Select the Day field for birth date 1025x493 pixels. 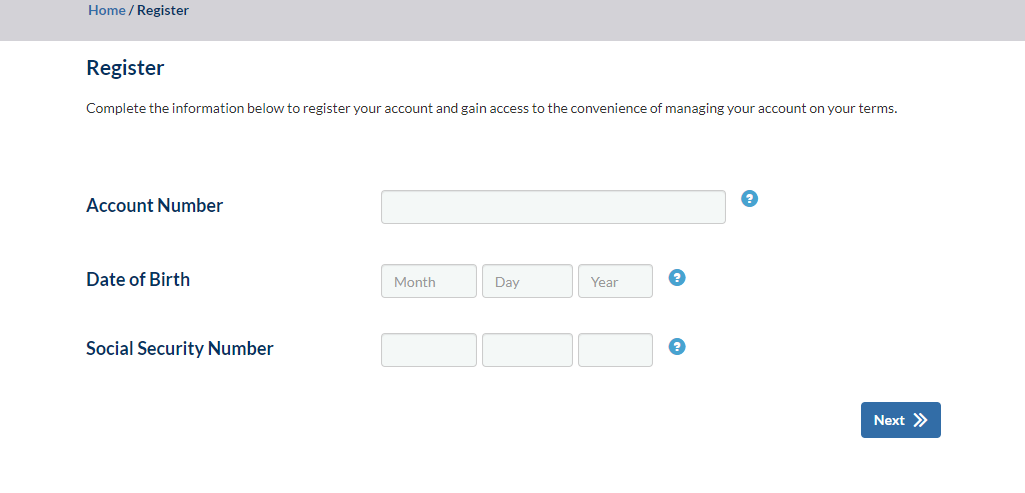coord(527,281)
